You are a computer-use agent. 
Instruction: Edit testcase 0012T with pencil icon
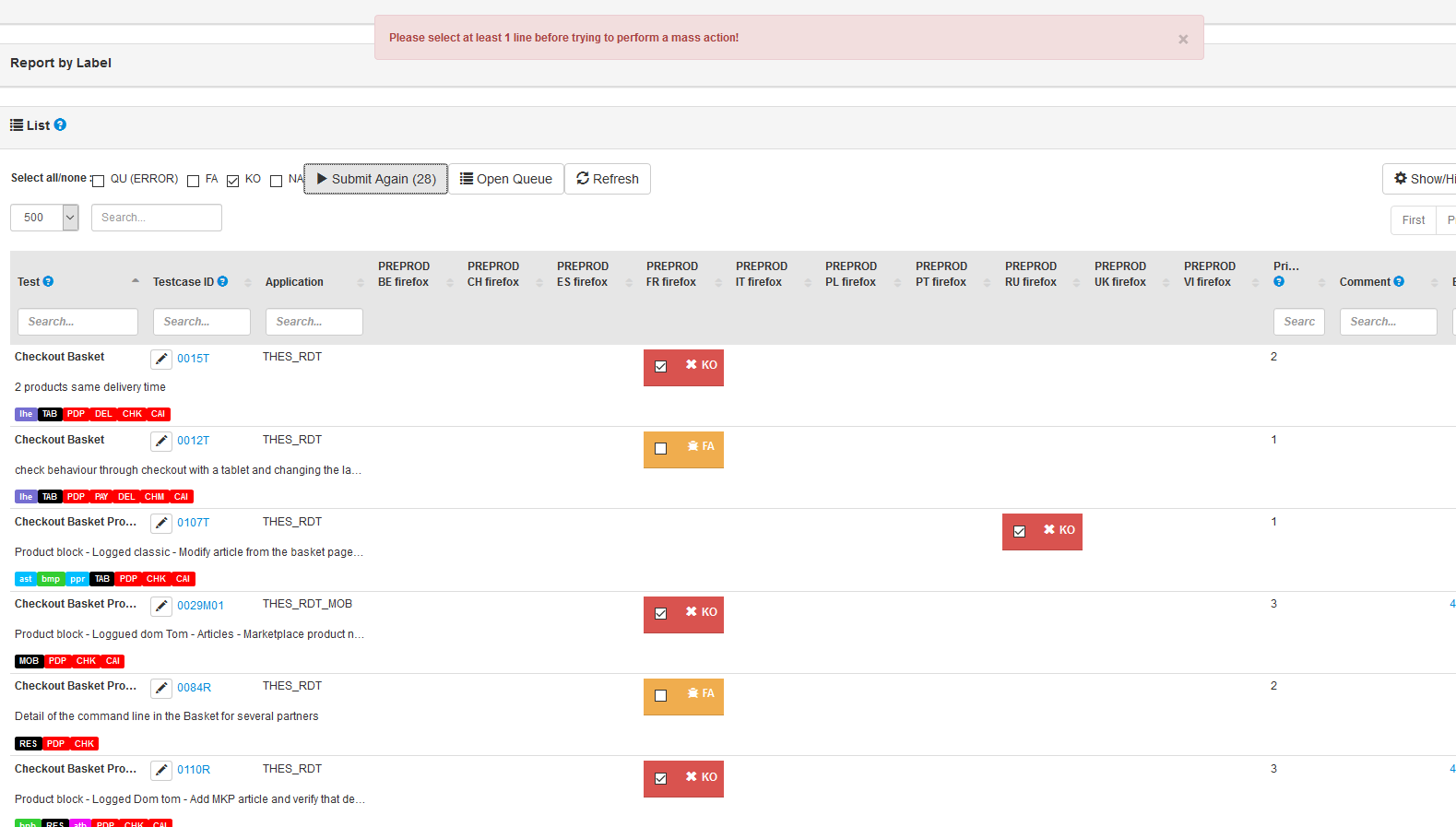pyautogui.click(x=161, y=441)
